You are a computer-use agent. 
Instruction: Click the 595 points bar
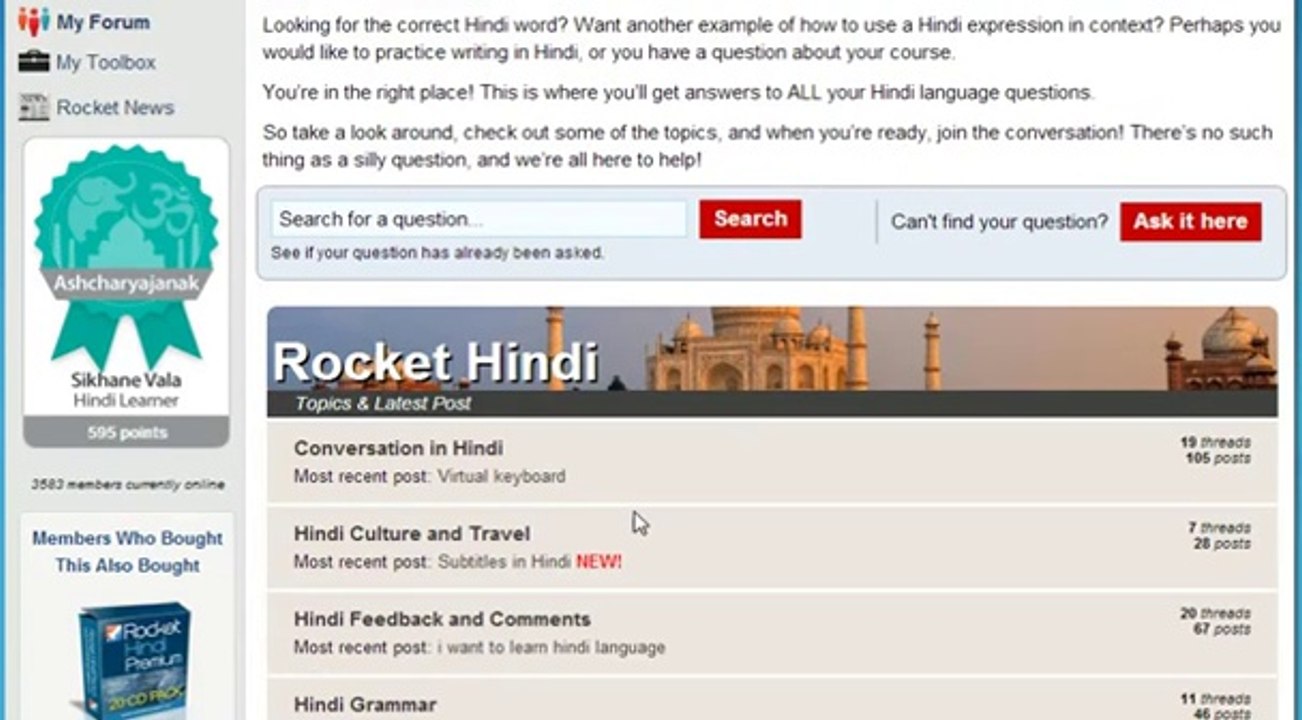[126, 433]
